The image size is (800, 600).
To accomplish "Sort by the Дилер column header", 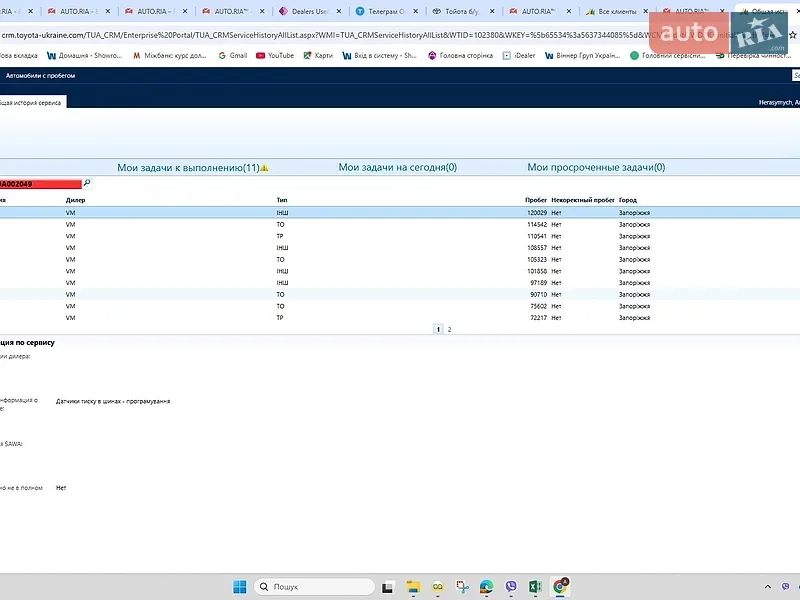I will coord(76,200).
